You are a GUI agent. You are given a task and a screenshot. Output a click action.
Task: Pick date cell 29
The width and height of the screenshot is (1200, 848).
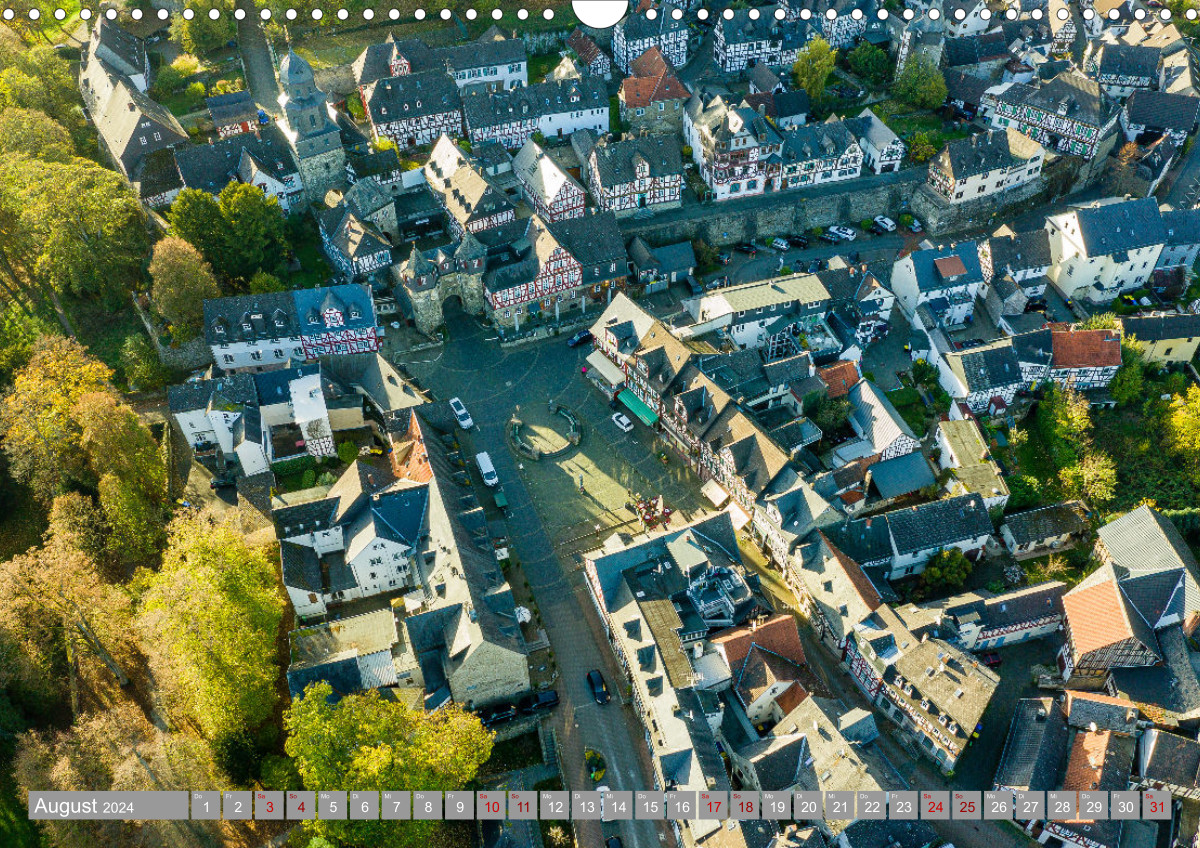click(1094, 806)
